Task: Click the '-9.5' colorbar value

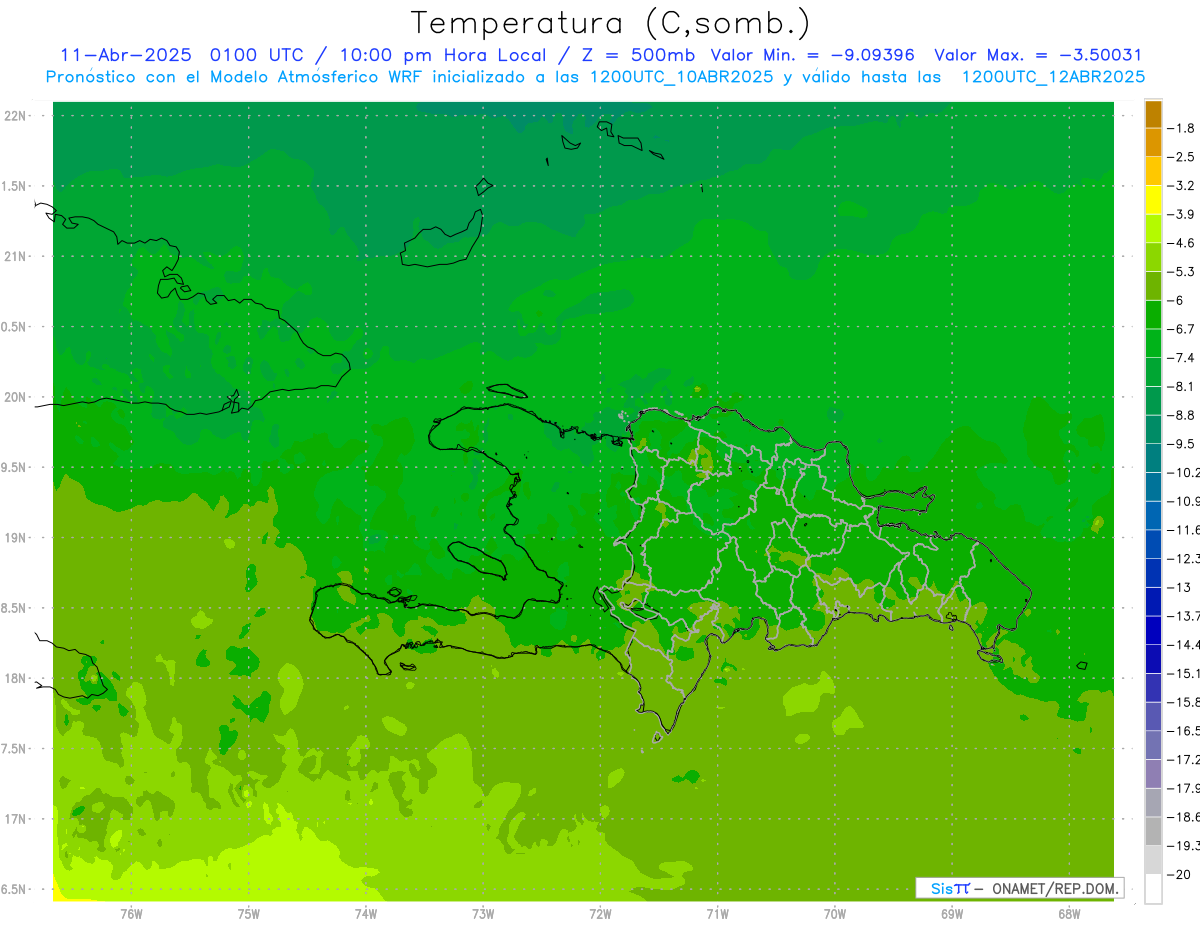Action: 1182,443
